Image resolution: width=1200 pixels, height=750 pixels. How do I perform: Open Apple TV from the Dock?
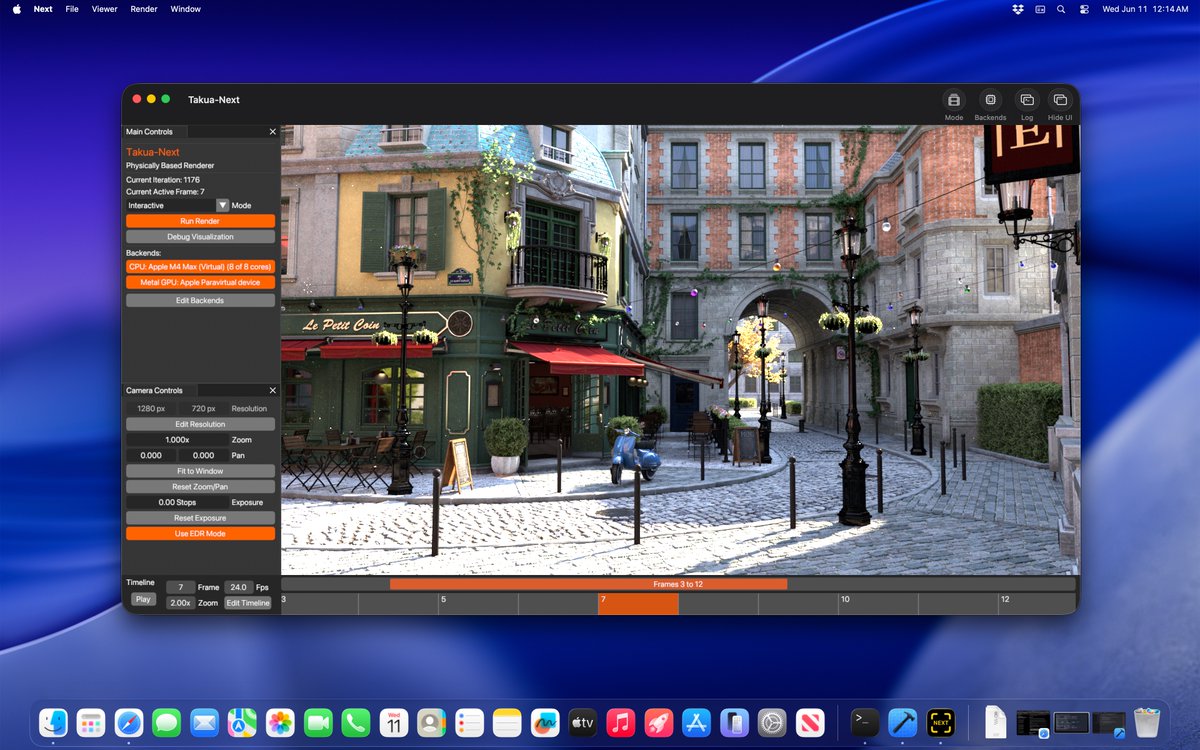coord(583,722)
